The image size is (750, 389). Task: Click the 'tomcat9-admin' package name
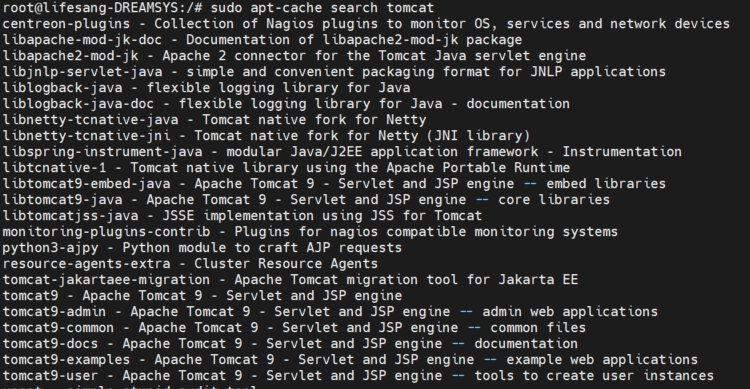(x=54, y=312)
